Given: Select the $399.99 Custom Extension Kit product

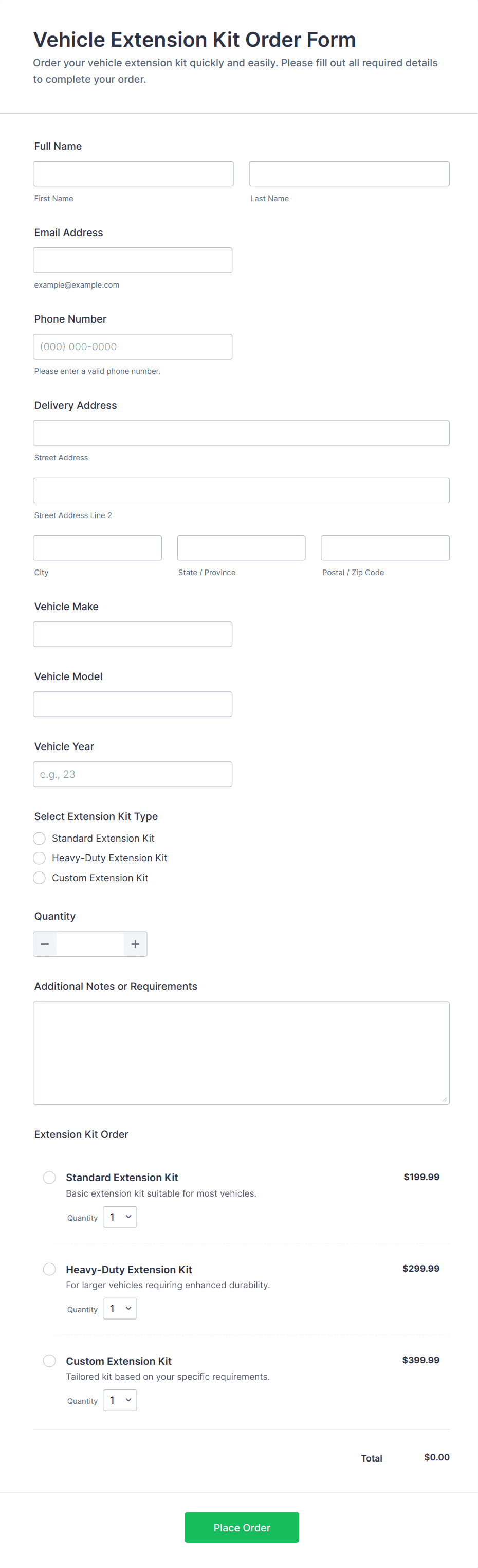Looking at the screenshot, I should point(50,1361).
